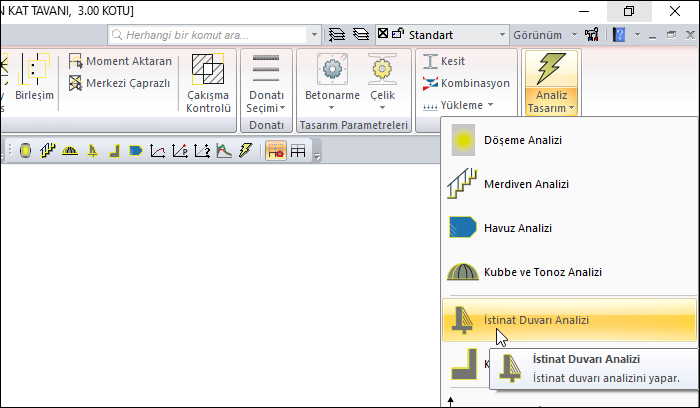Toggle the lock icon in the Standart box
700x408 pixels.
point(397,33)
